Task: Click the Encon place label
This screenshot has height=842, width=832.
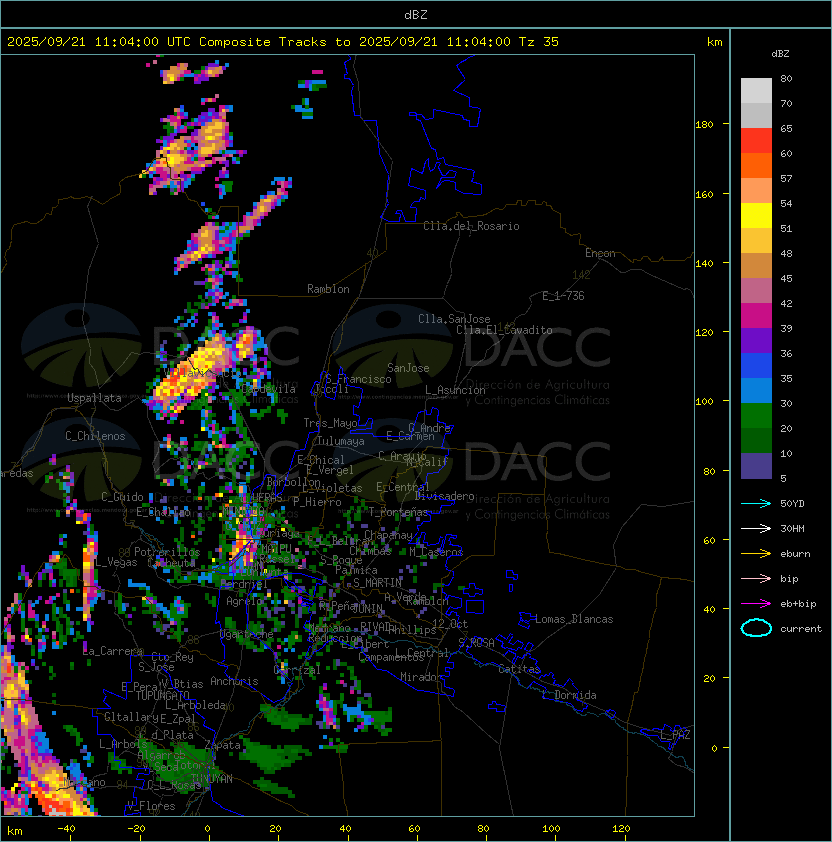Action: point(600,253)
